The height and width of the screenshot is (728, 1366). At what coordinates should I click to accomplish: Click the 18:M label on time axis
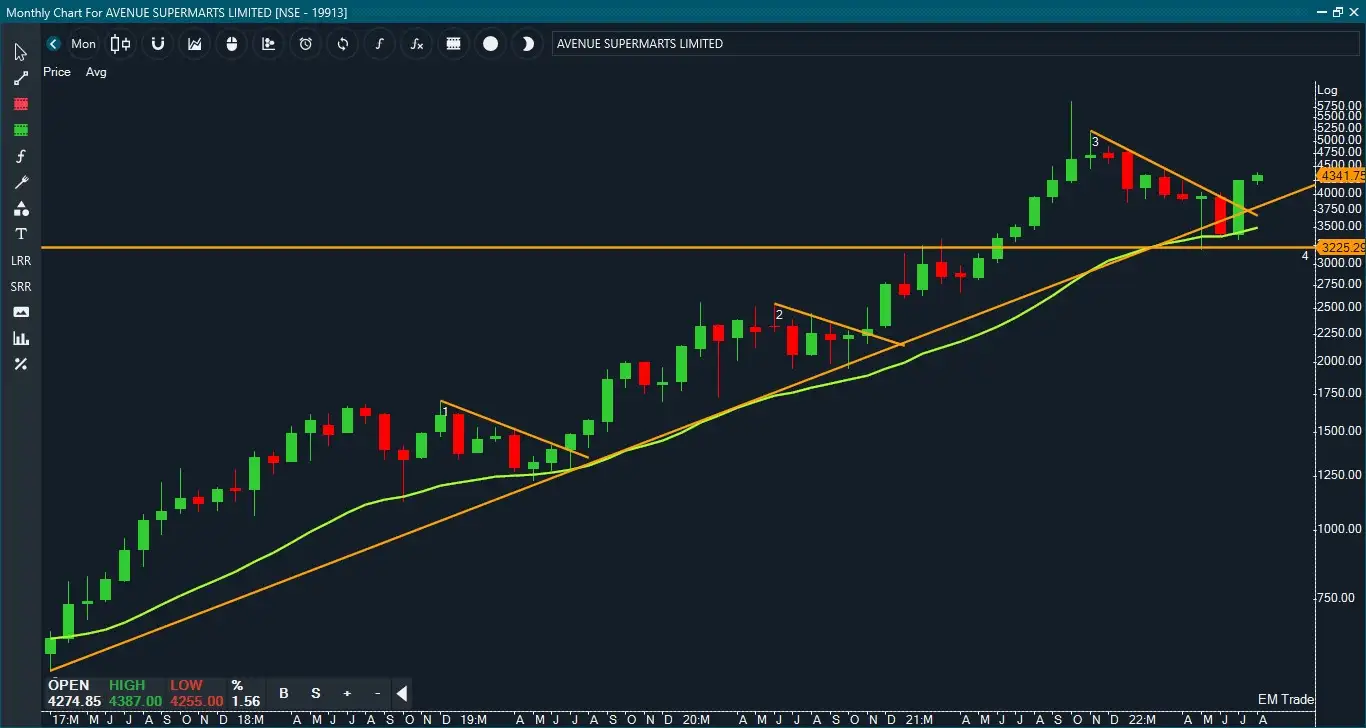(250, 720)
